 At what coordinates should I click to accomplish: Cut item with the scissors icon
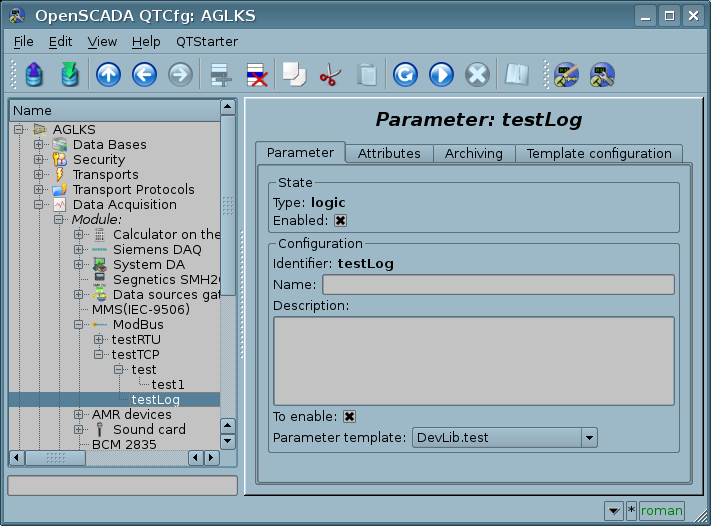[x=330, y=74]
